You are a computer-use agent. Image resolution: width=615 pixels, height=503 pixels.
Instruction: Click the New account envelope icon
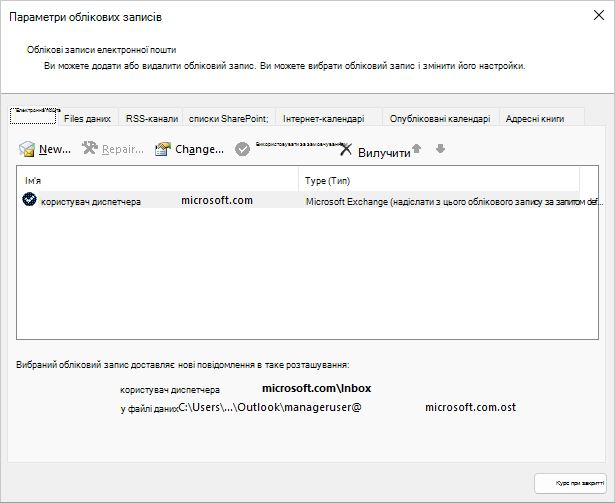click(27, 149)
